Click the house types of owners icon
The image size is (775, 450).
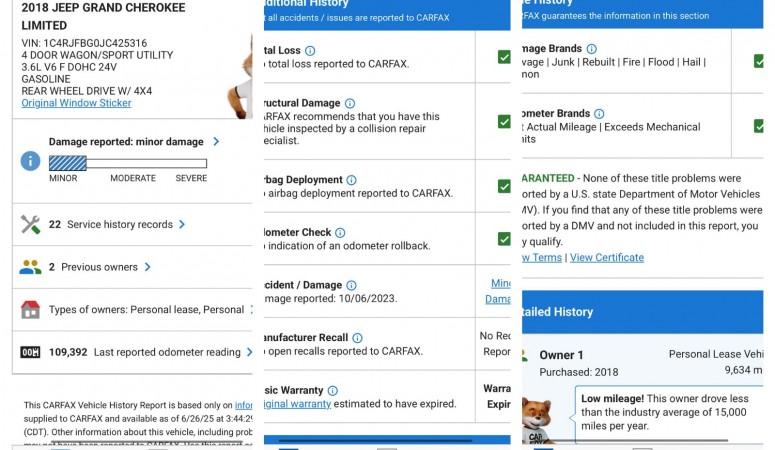click(30, 310)
